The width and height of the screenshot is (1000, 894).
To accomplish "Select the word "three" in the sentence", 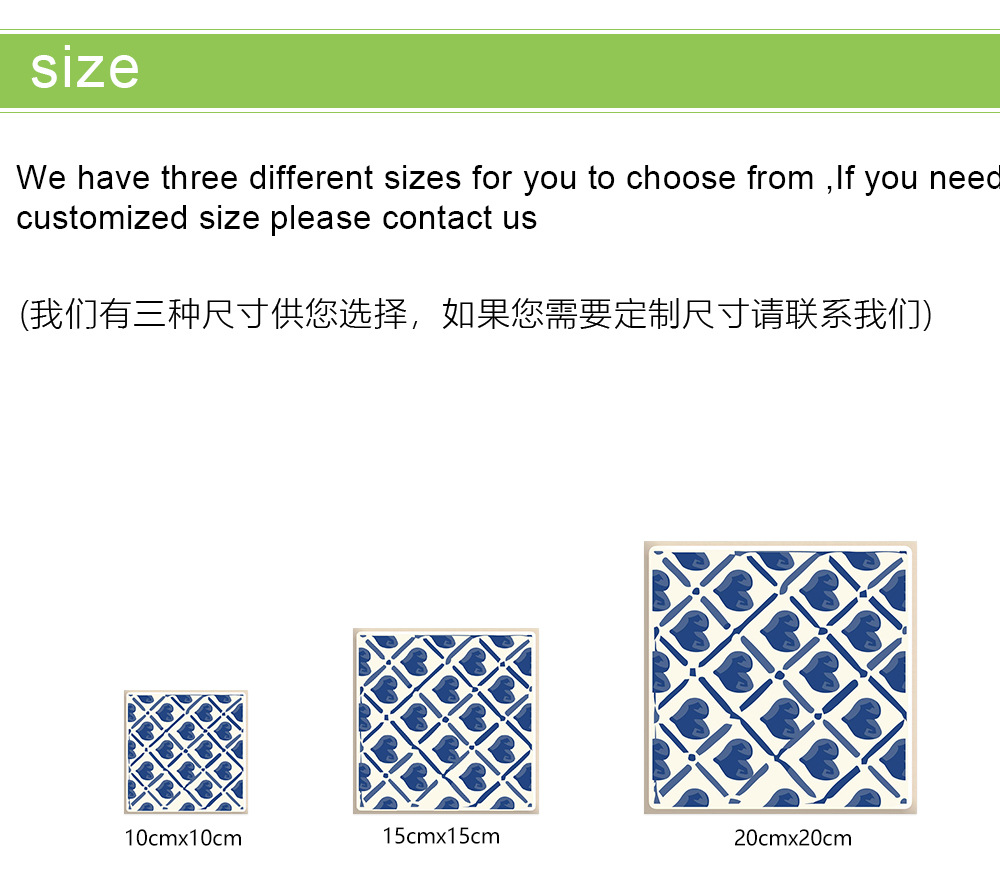I will 199,177.
